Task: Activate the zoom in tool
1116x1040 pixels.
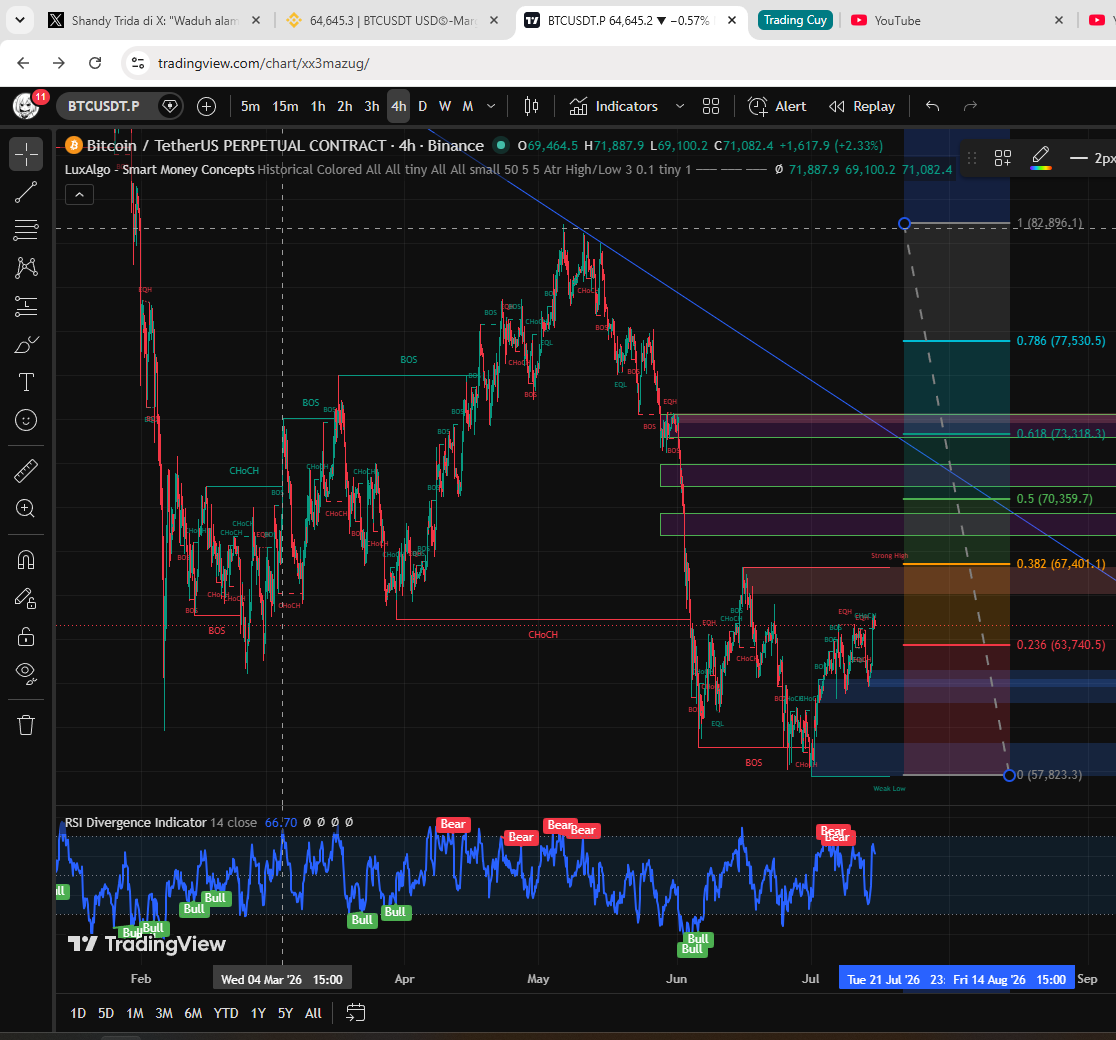Action: [x=26, y=508]
